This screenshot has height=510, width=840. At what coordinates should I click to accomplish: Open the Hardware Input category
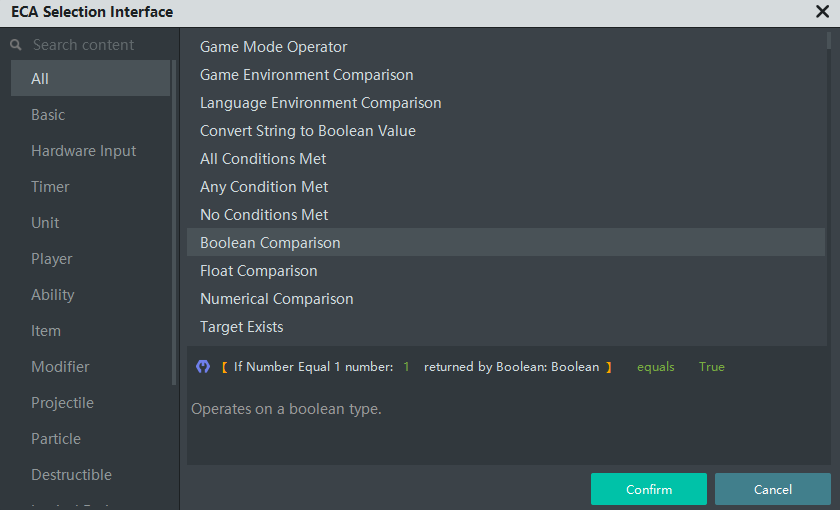pos(84,151)
